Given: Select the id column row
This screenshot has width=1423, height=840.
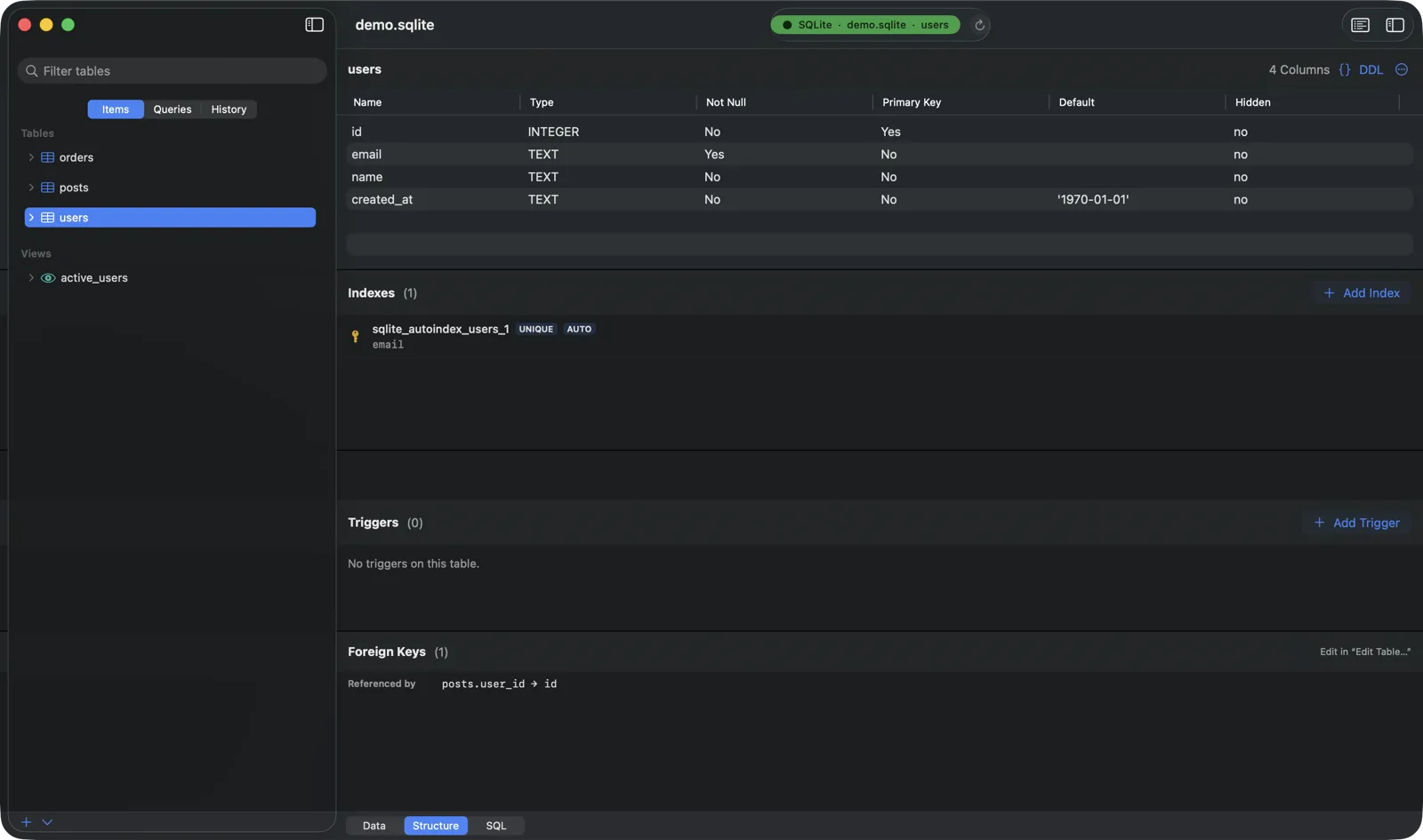Looking at the screenshot, I should [x=880, y=132].
